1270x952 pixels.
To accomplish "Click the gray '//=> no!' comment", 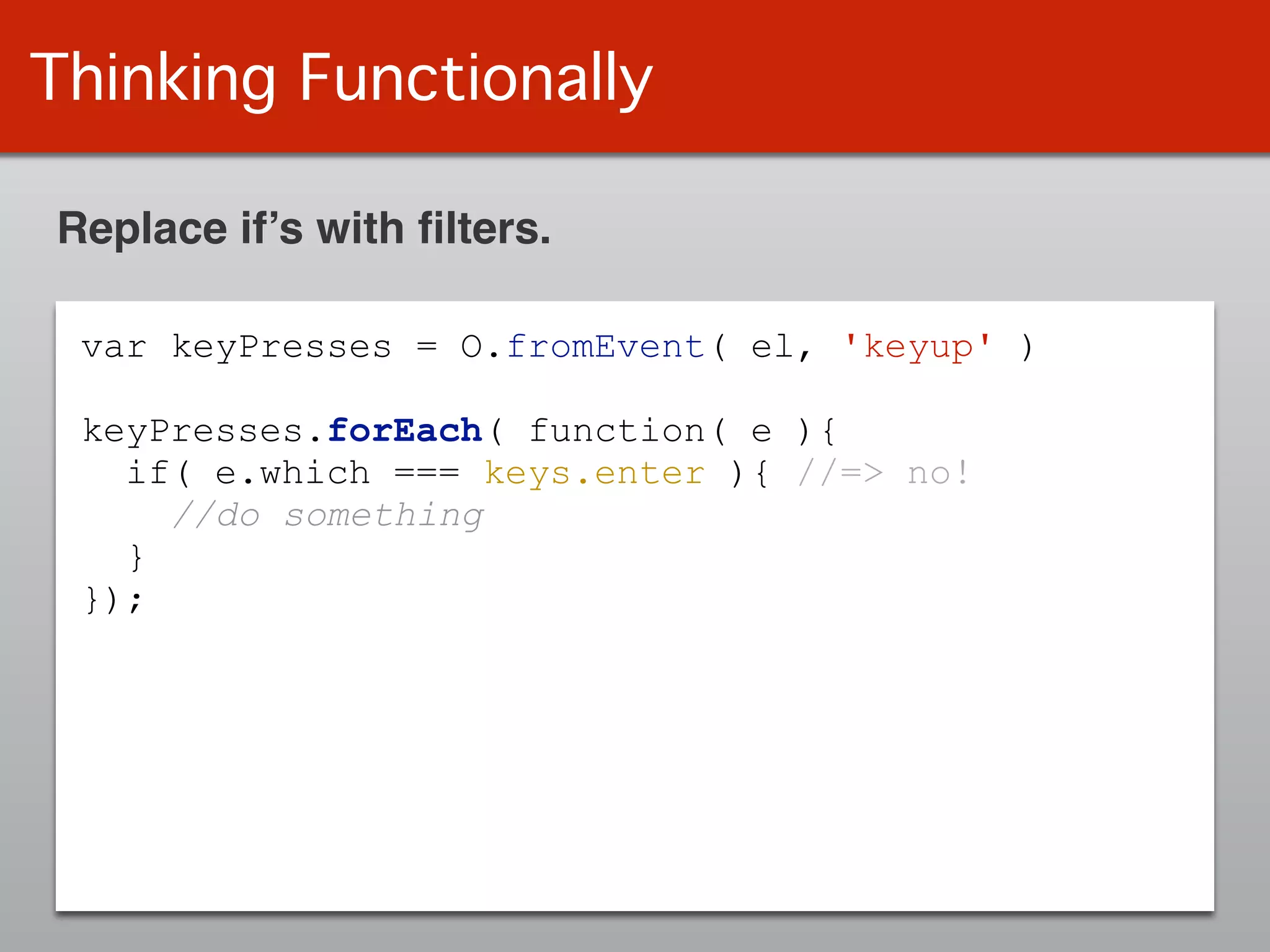I will pos(883,474).
